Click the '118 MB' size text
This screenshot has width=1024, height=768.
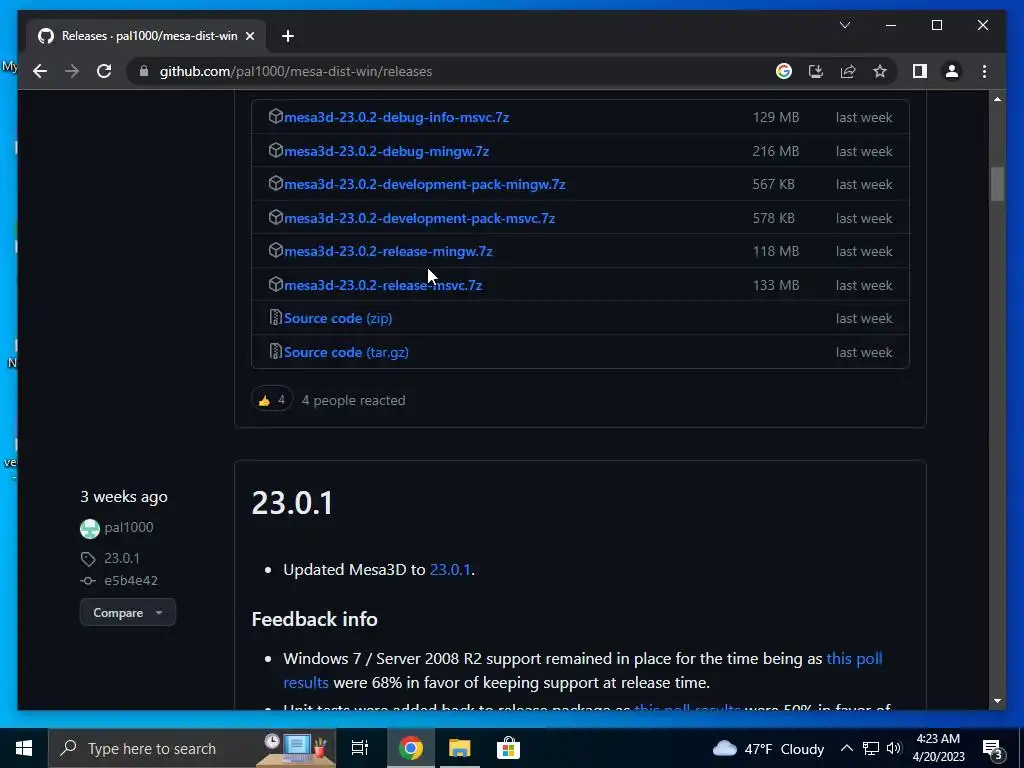(775, 251)
